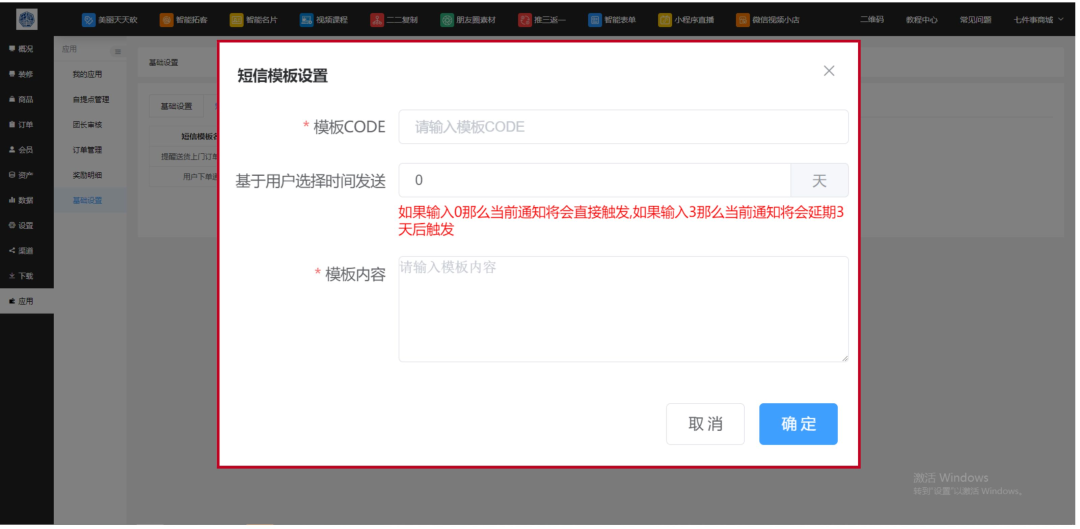Click the 短信模板设置 dialog title
The image size is (1080, 529).
[x=282, y=76]
